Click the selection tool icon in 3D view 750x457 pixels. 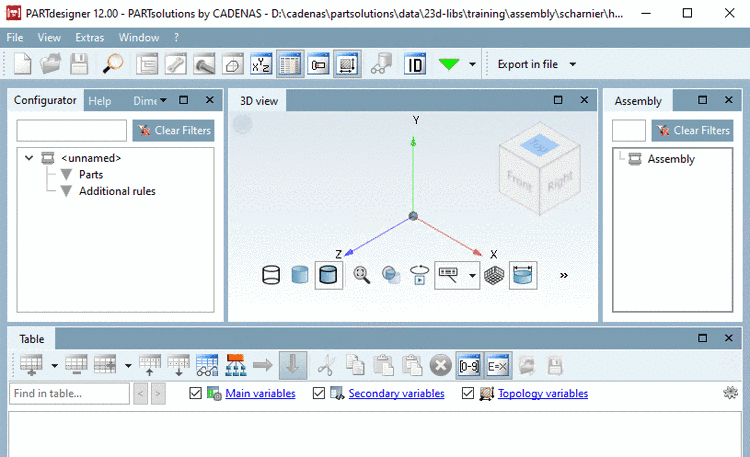[x=449, y=275]
